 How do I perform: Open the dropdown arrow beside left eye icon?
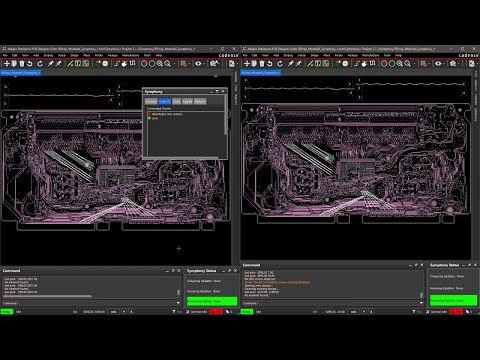pyautogui.click(x=204, y=64)
